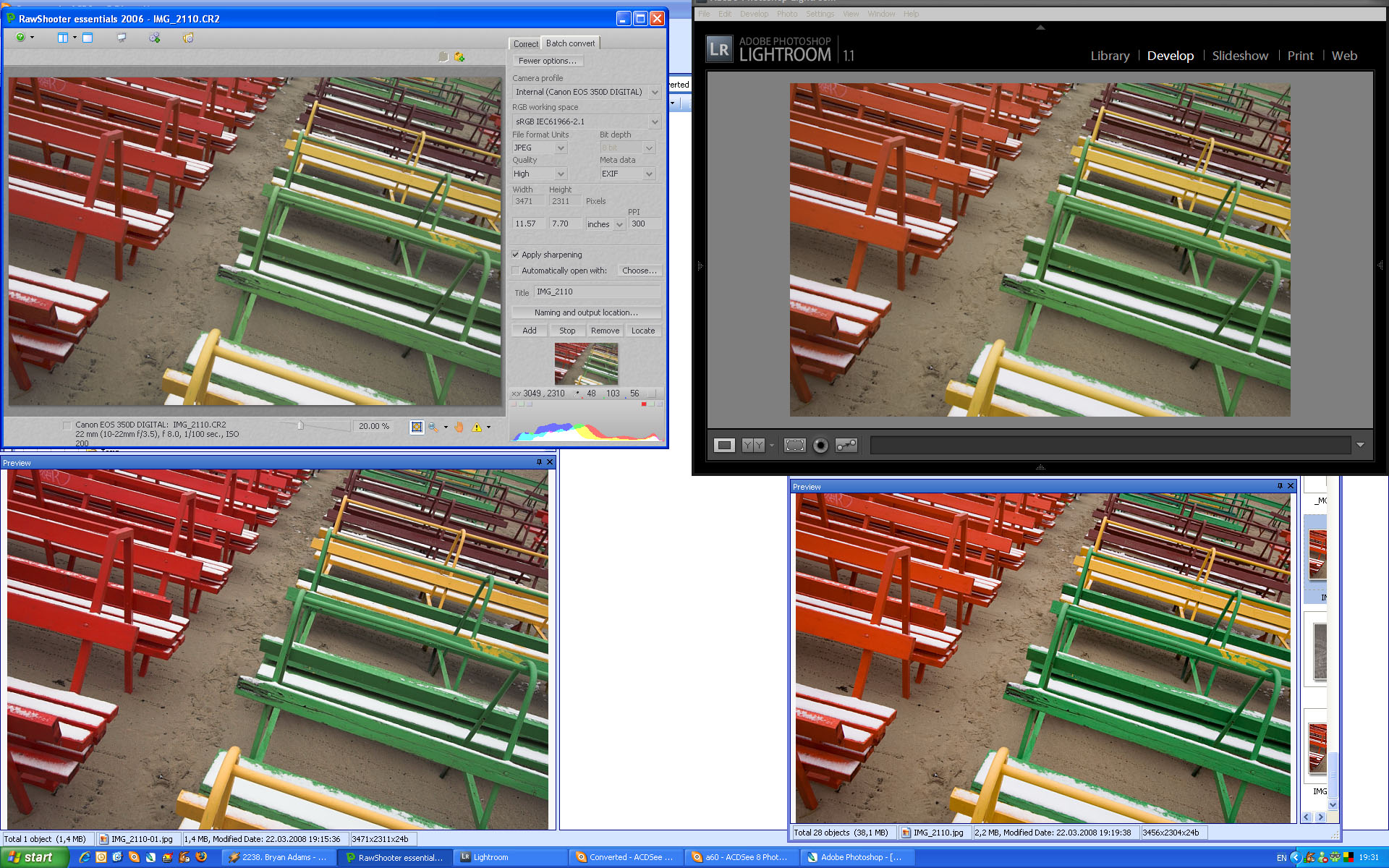Check the box beside Canon EOS 350D info
Screen dimensions: 1389x868
coord(67,425)
